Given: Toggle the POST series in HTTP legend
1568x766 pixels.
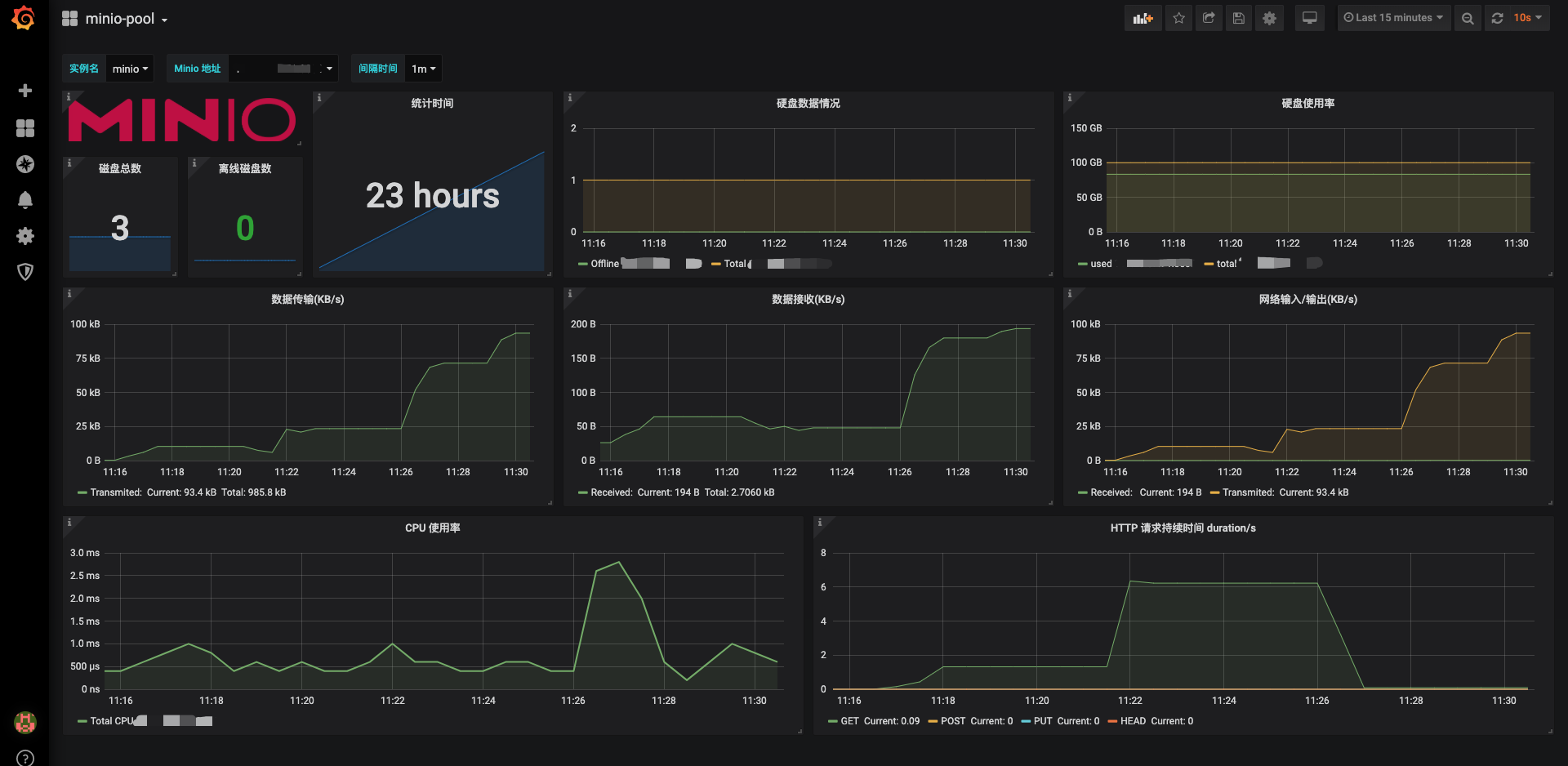Looking at the screenshot, I should (953, 721).
